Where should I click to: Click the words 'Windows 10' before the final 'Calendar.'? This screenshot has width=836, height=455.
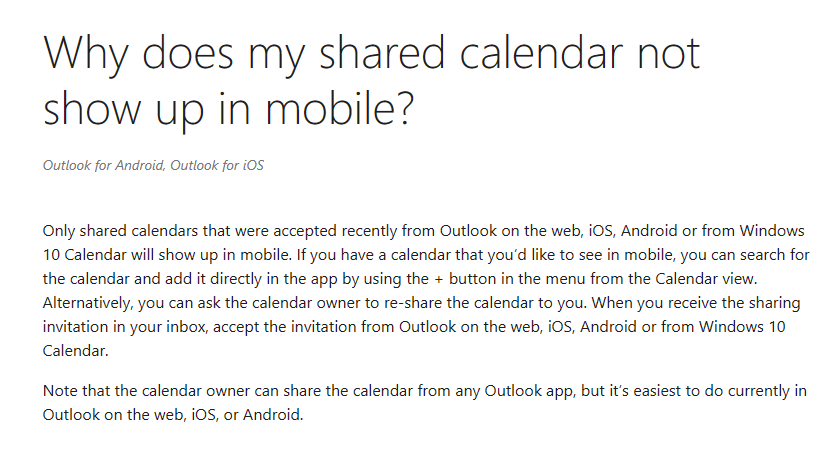[x=742, y=326]
